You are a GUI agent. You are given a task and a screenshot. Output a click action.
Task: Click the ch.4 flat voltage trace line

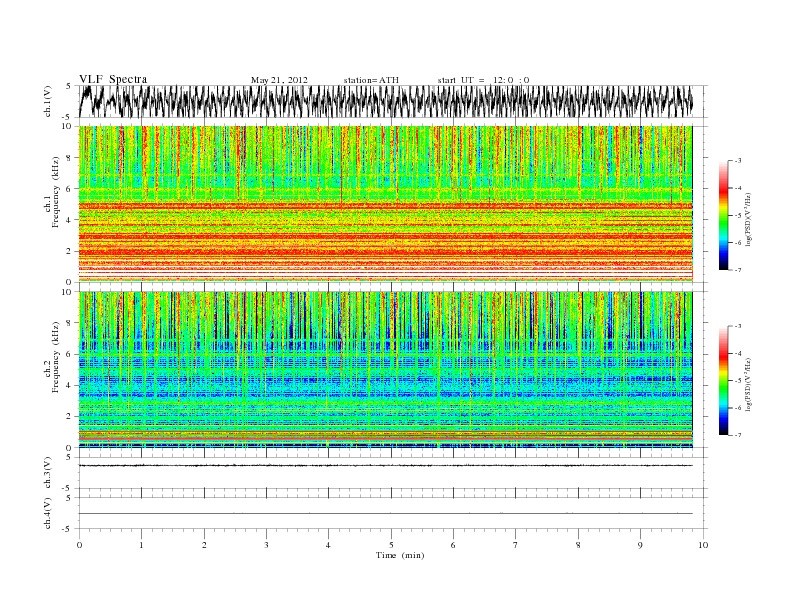(x=385, y=514)
